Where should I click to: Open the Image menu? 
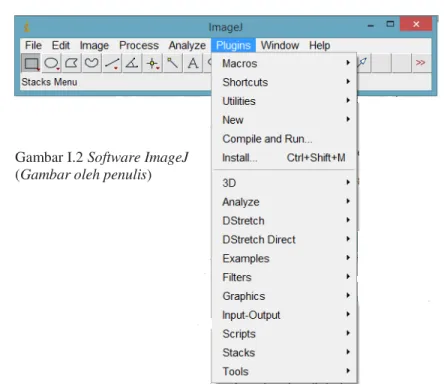point(94,45)
